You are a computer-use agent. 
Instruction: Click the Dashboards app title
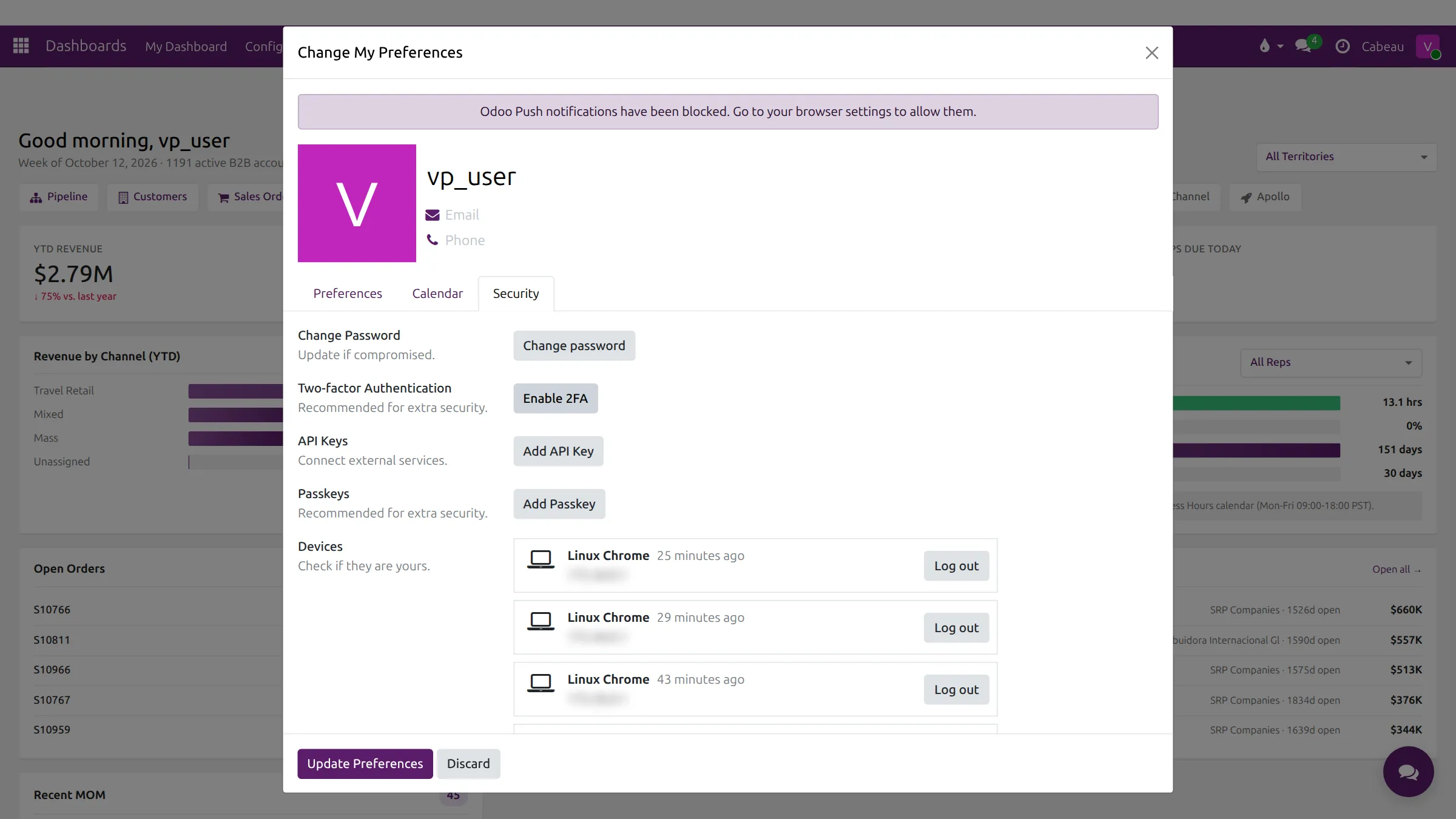tap(86, 46)
